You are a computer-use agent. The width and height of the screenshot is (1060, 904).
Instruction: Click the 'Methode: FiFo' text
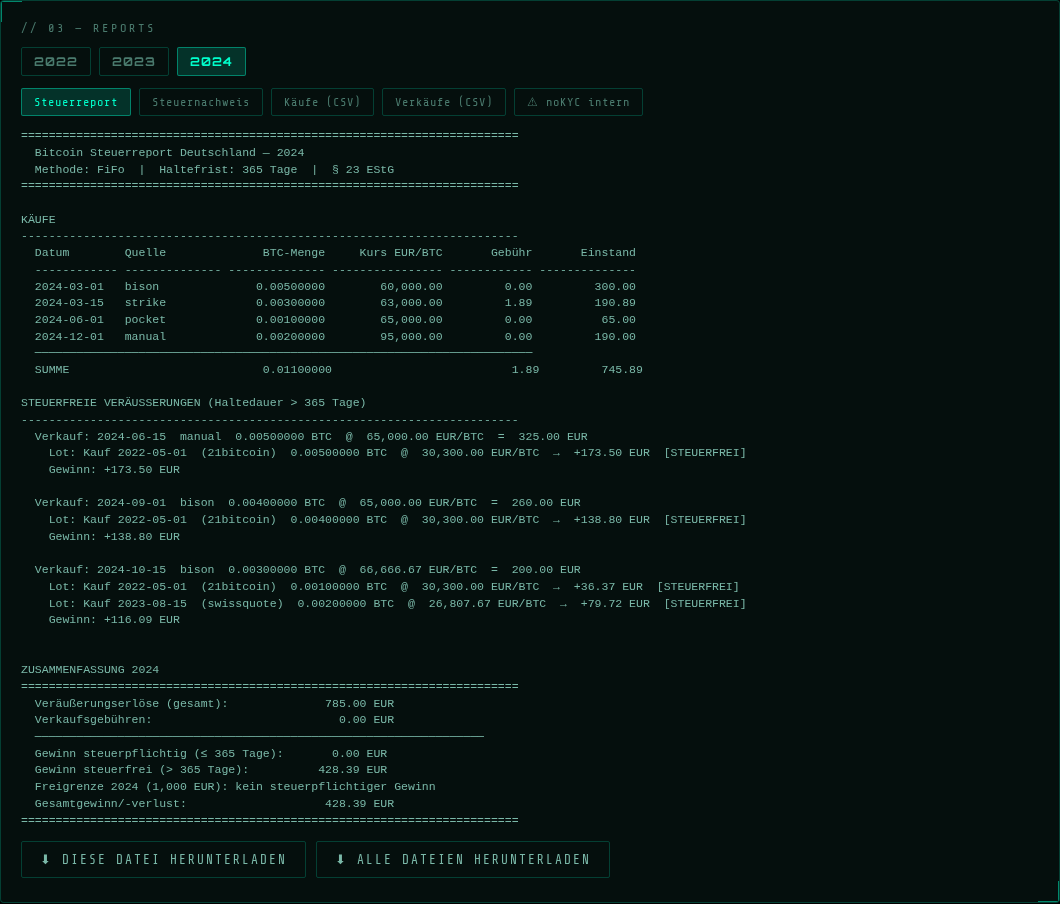(80, 170)
